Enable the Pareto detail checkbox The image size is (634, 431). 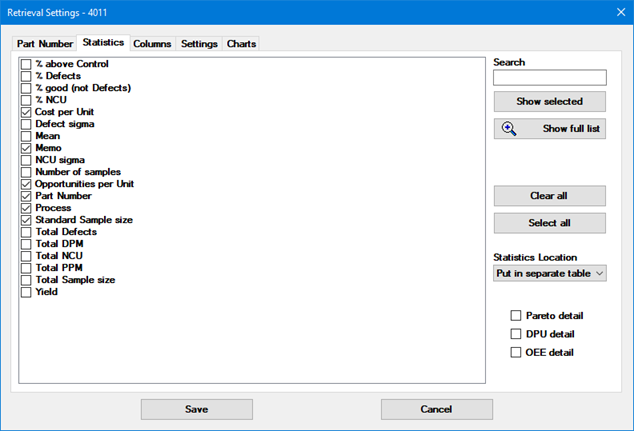coord(516,316)
